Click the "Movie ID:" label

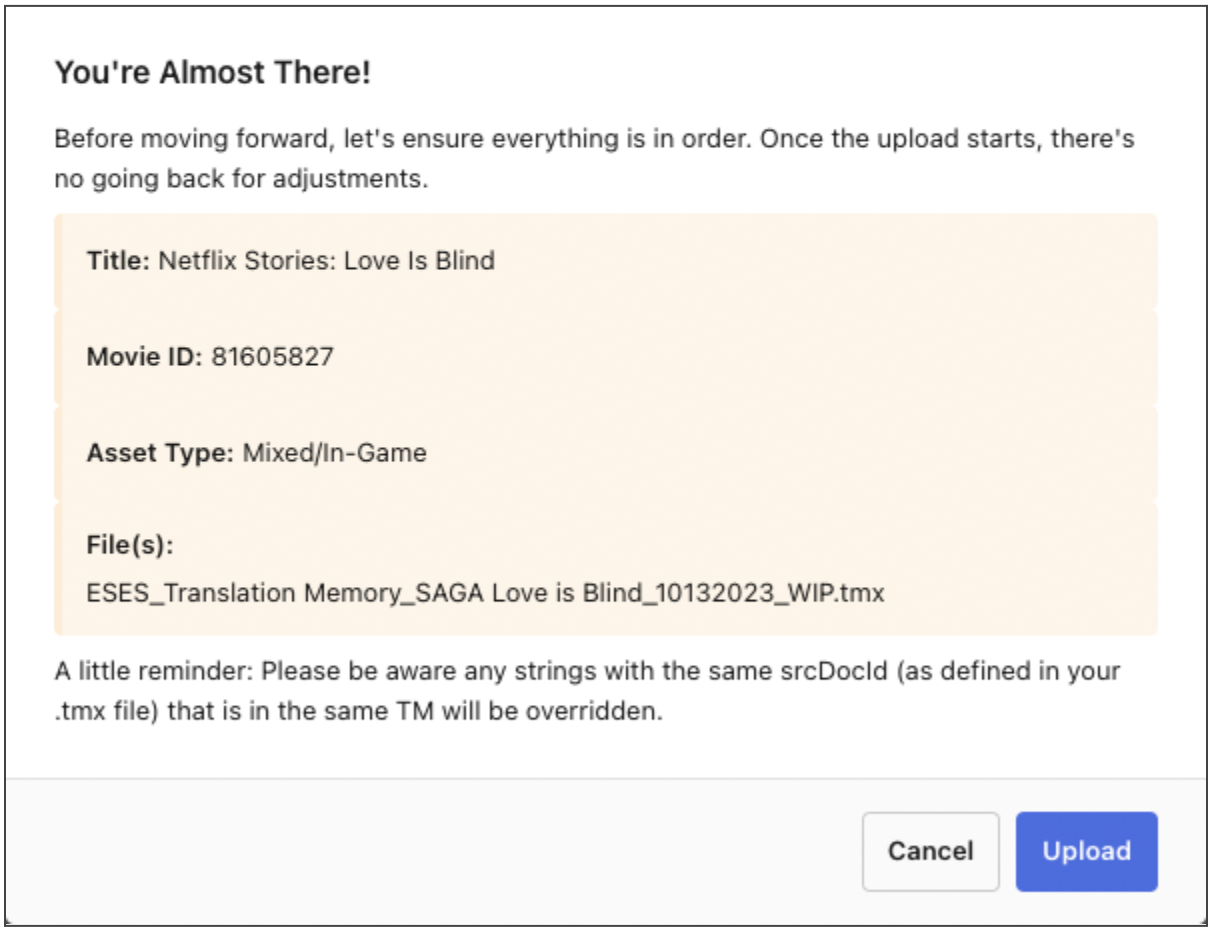pos(145,357)
